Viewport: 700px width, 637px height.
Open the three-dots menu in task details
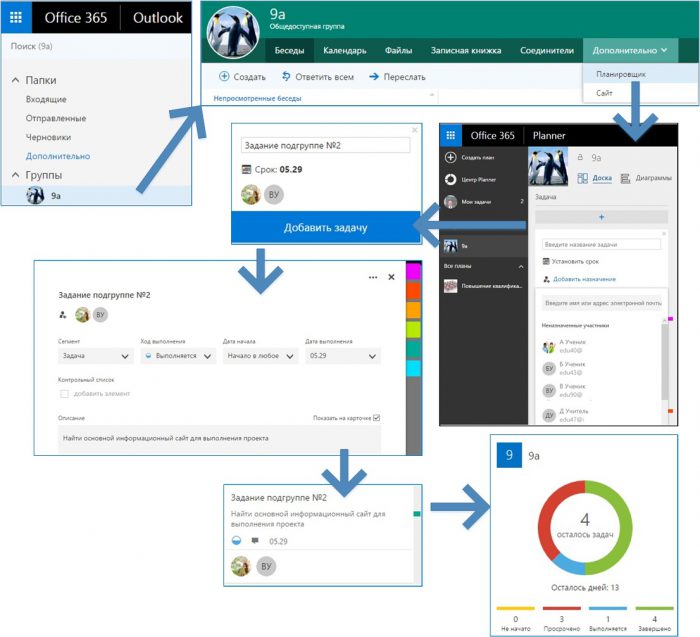point(373,277)
